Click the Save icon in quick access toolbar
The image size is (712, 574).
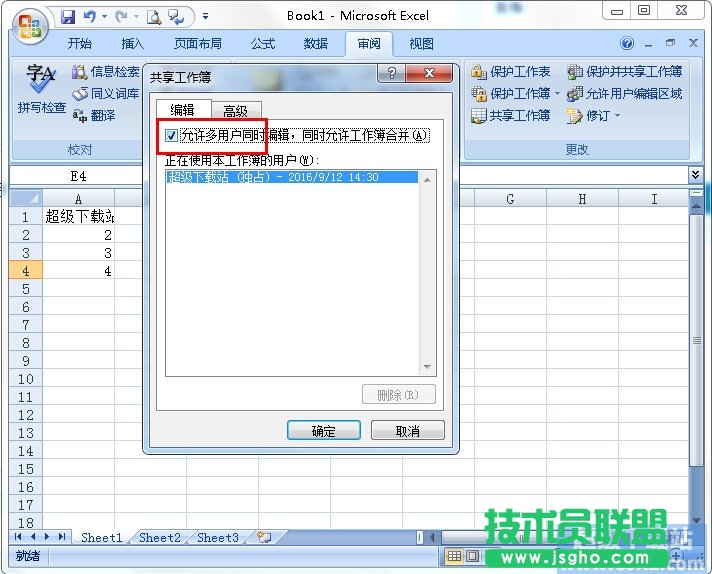(68, 16)
